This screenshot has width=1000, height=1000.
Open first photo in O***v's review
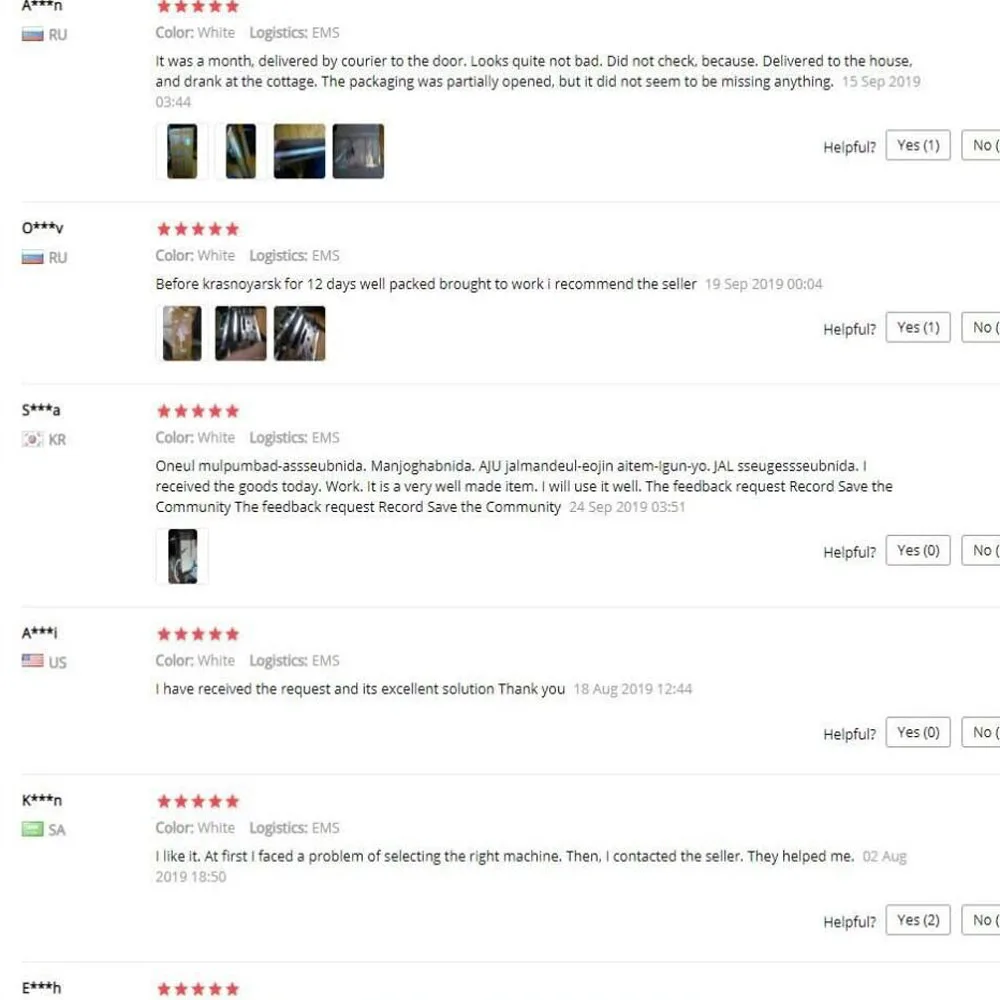182,333
